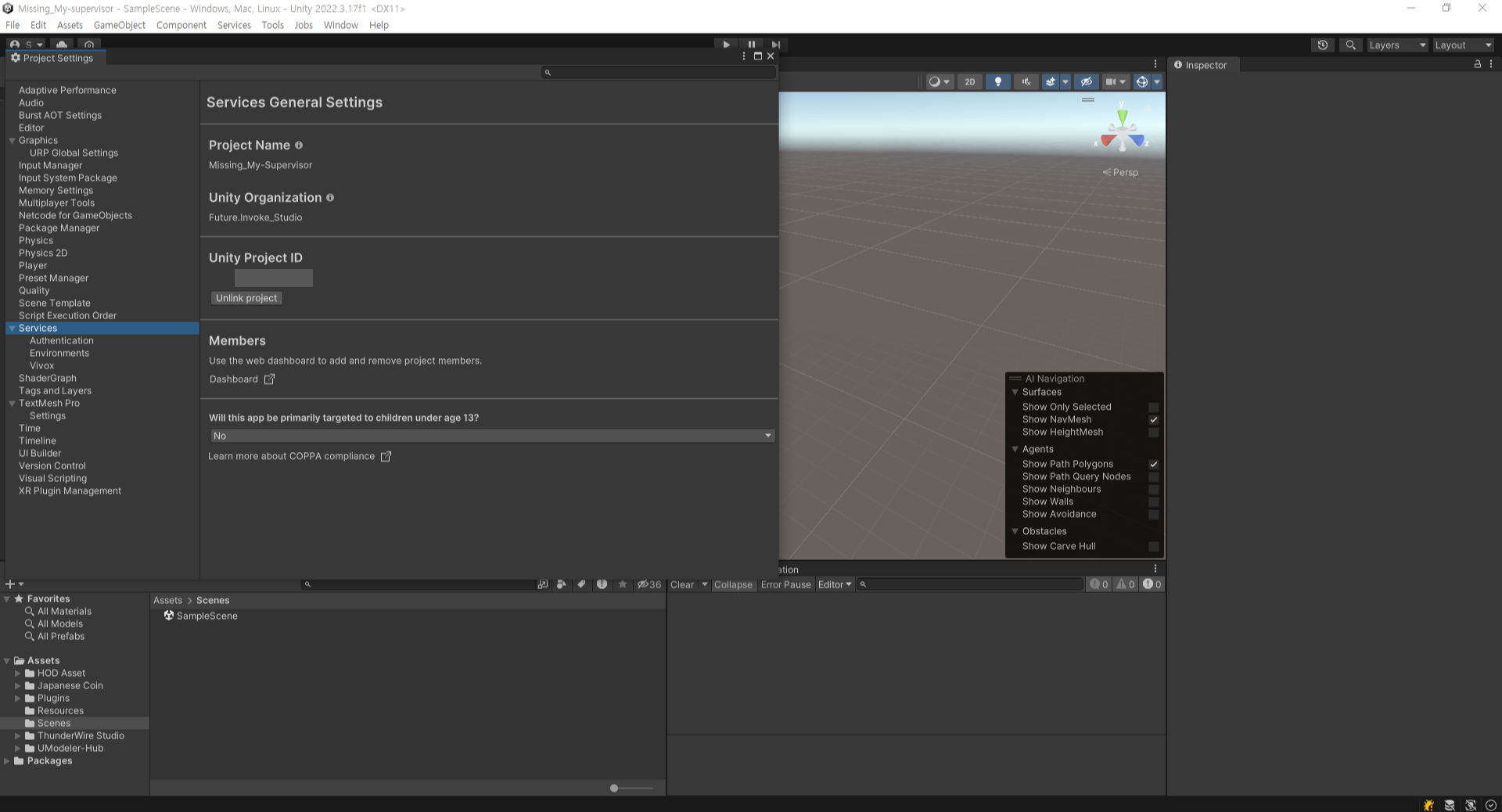The width and height of the screenshot is (1502, 812).
Task: Toggle console error messages counter
Action: tap(1152, 584)
